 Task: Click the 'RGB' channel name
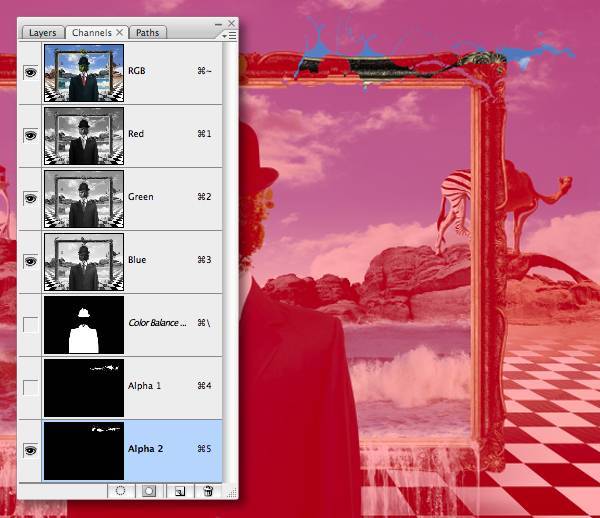[x=137, y=71]
